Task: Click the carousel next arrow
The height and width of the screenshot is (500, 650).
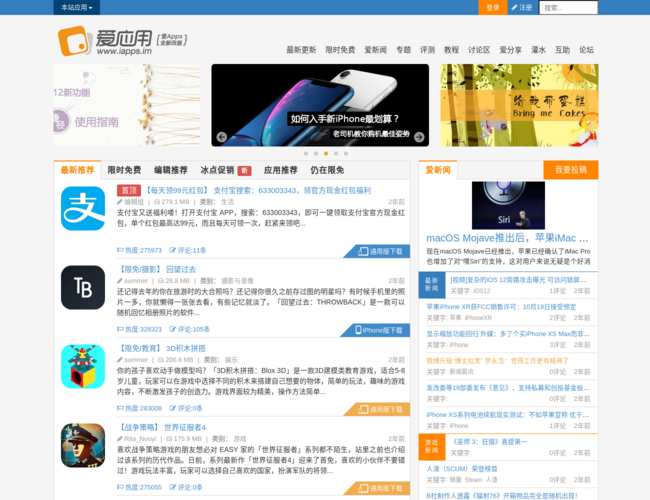Action: click(419, 137)
